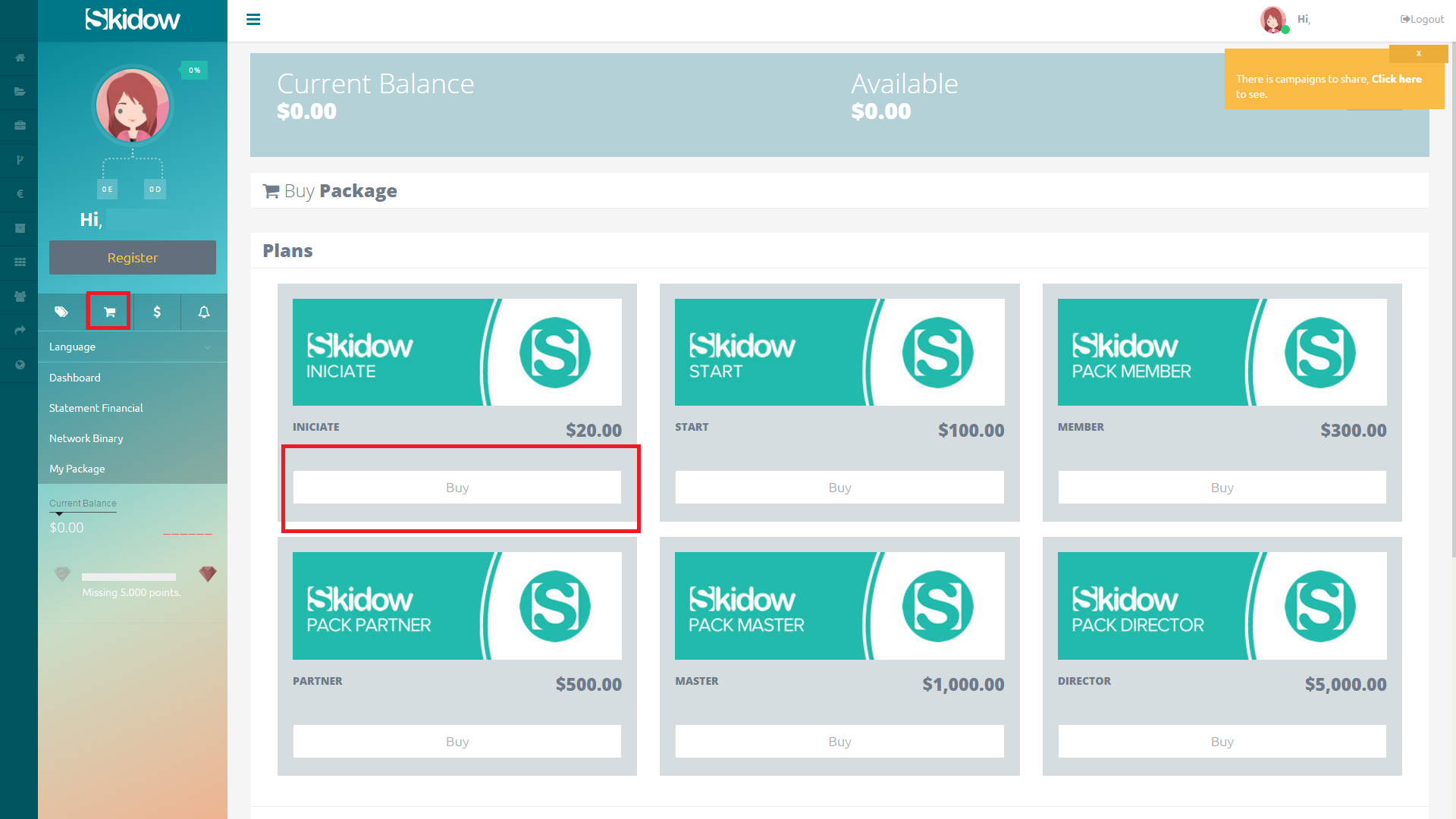Click the red diamond gem icon

coord(208,574)
